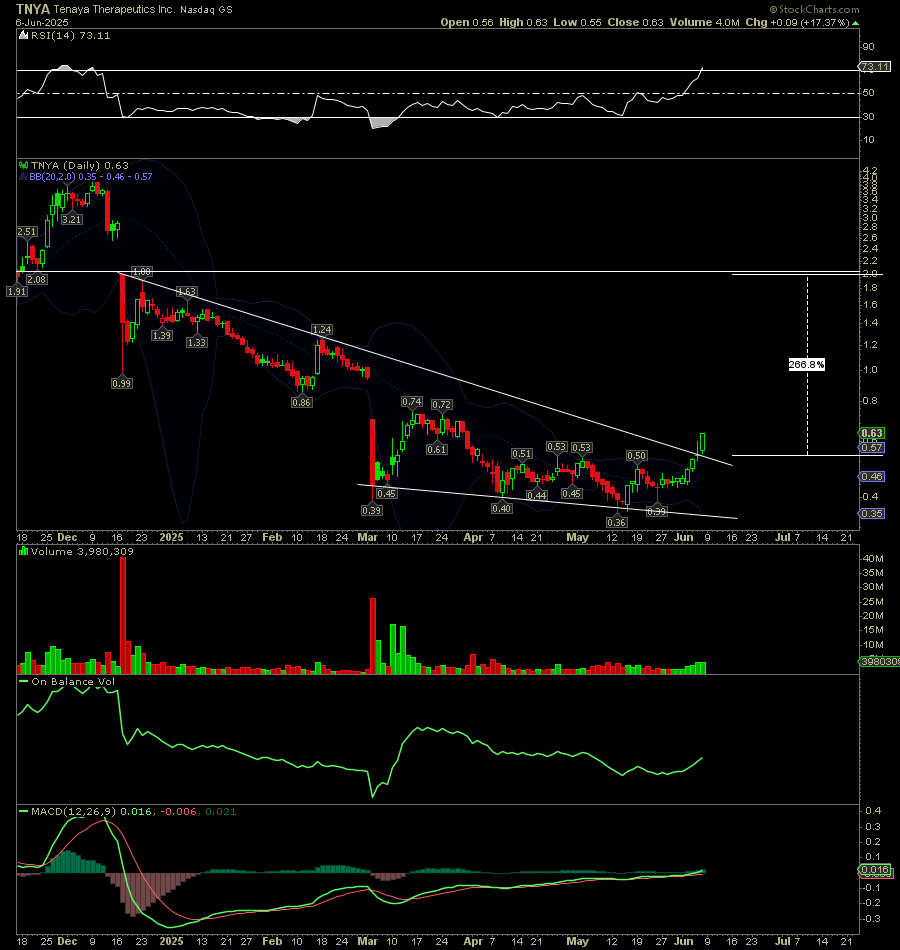Click the 1.63 price annotation
The height and width of the screenshot is (950, 900).
click(x=187, y=291)
